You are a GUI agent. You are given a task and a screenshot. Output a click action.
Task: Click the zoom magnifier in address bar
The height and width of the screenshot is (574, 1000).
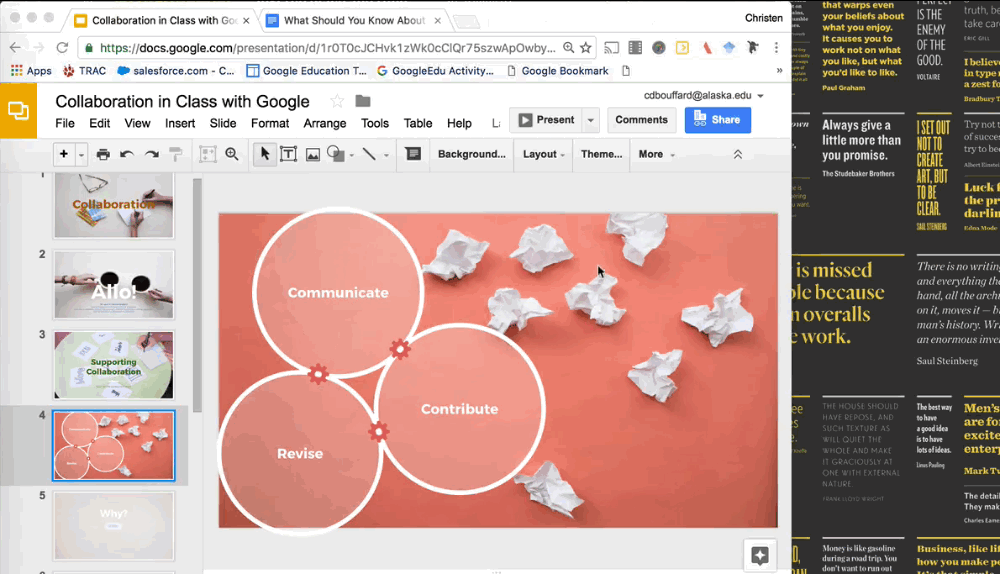(x=568, y=47)
